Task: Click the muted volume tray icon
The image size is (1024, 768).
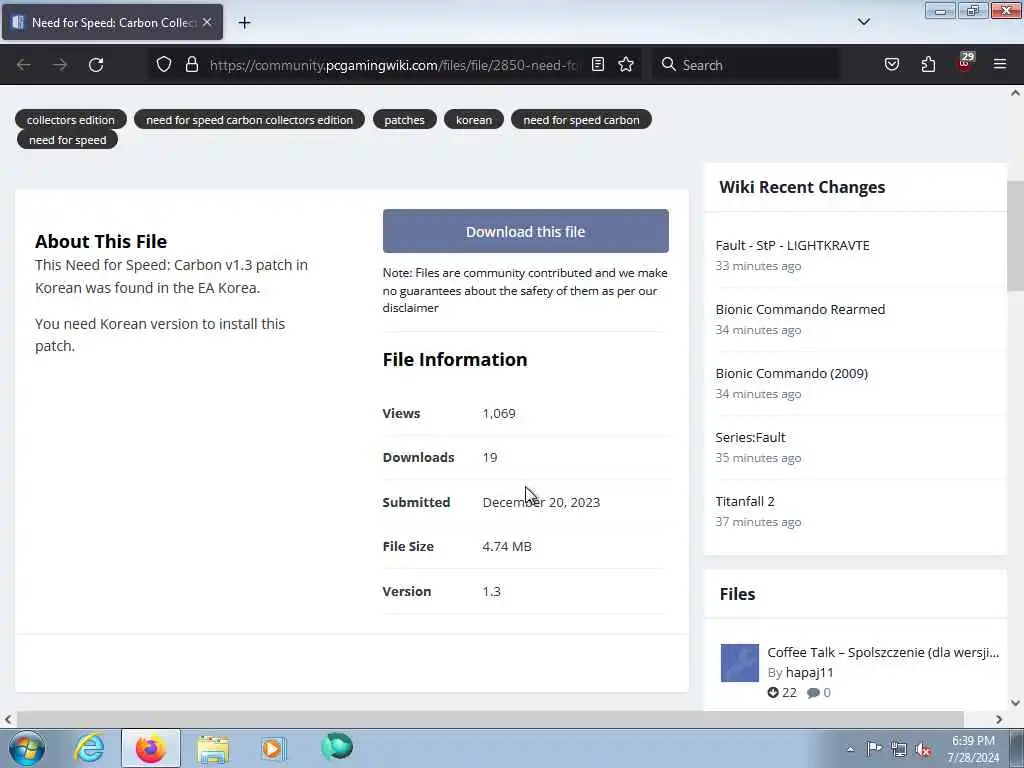Action: pos(923,749)
